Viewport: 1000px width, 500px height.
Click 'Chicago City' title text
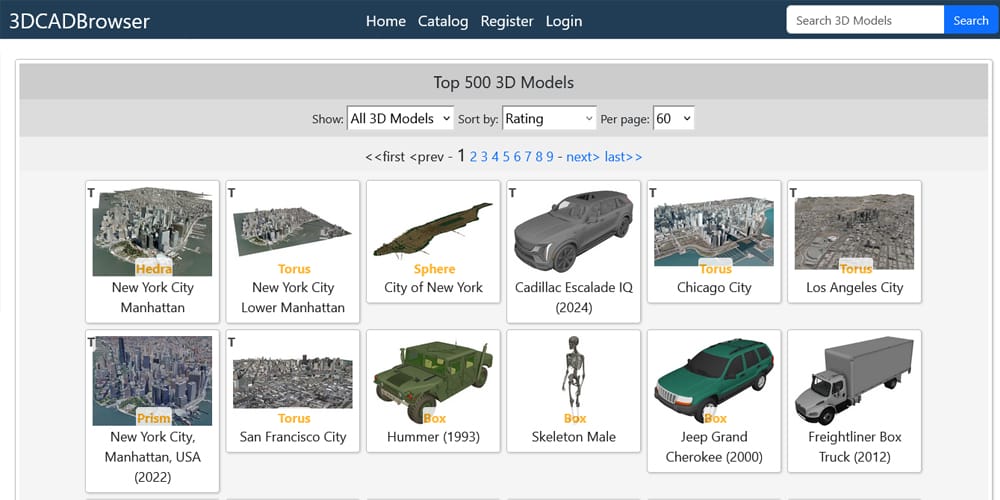[x=714, y=288]
